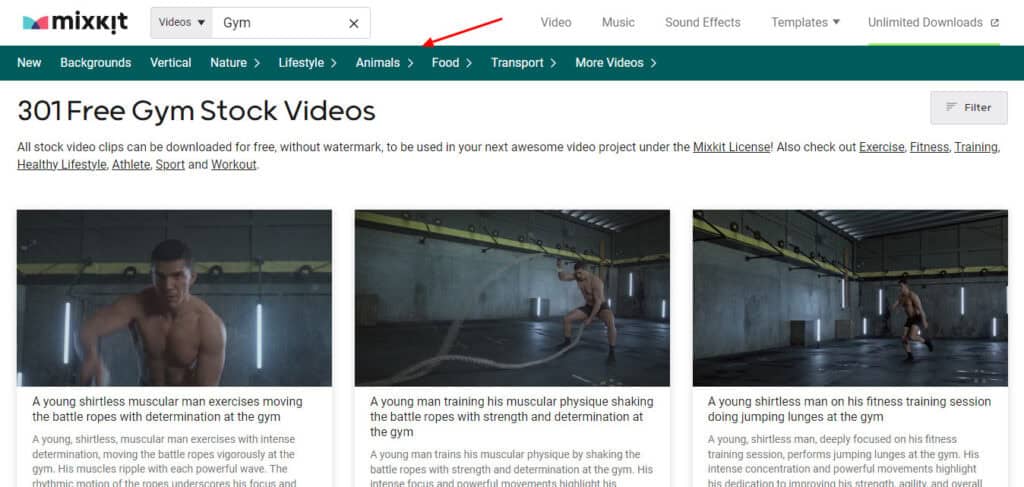Open the jumping lunges video thumbnail
Viewport: 1024px width, 487px height.
tap(850, 297)
